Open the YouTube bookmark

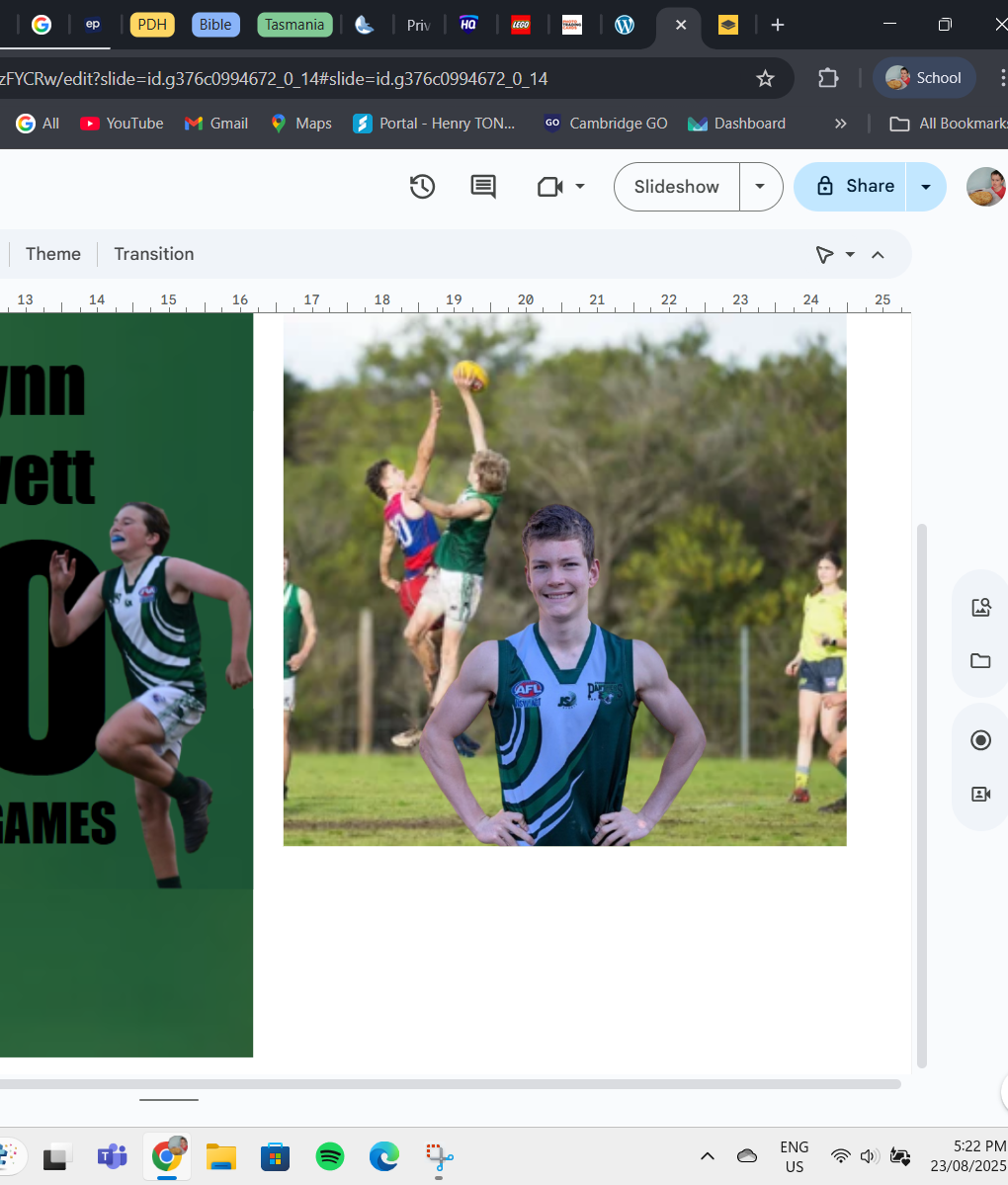pyautogui.click(x=122, y=124)
